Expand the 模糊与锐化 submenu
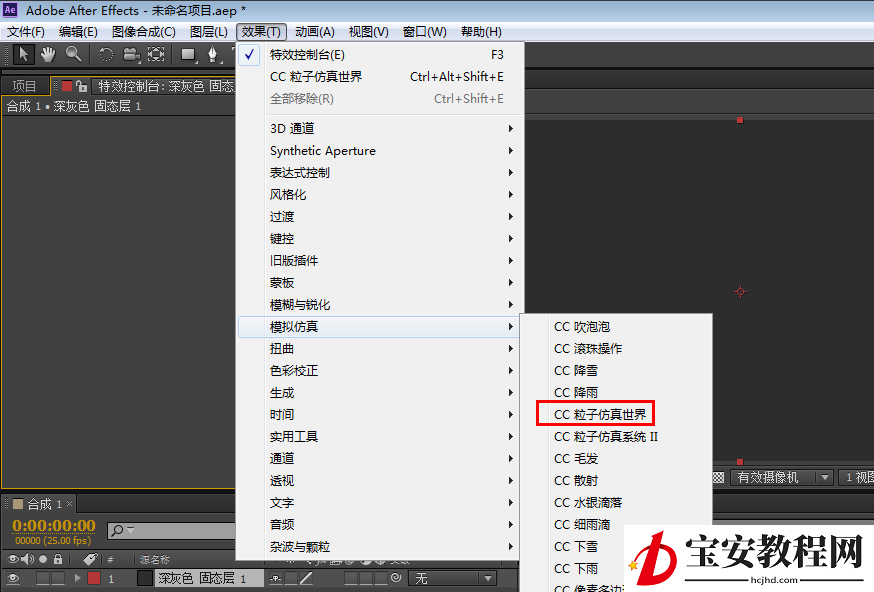 (x=380, y=305)
